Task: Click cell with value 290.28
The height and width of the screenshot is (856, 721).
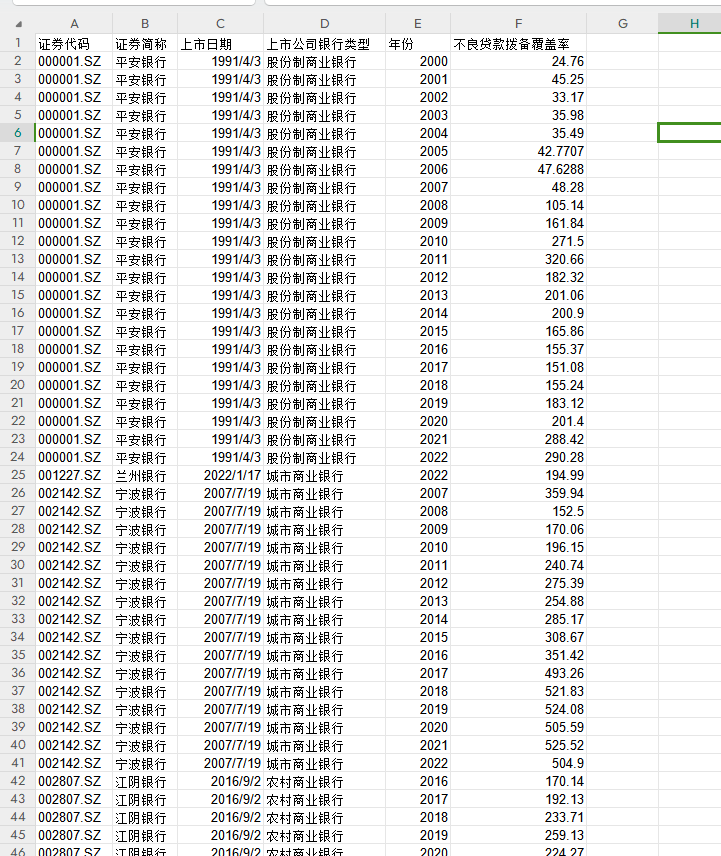Action: click(x=519, y=457)
